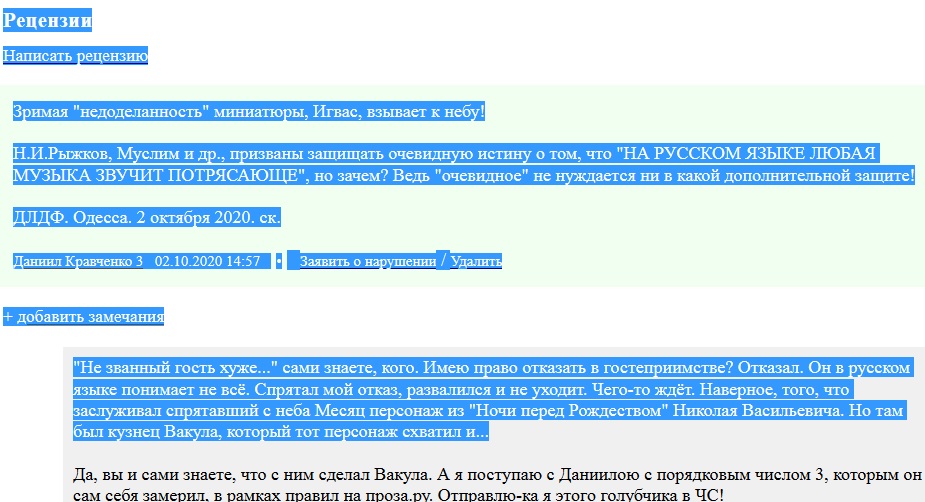
Task: Click the 'Рецензии' heading
Action: pyautogui.click(x=47, y=20)
